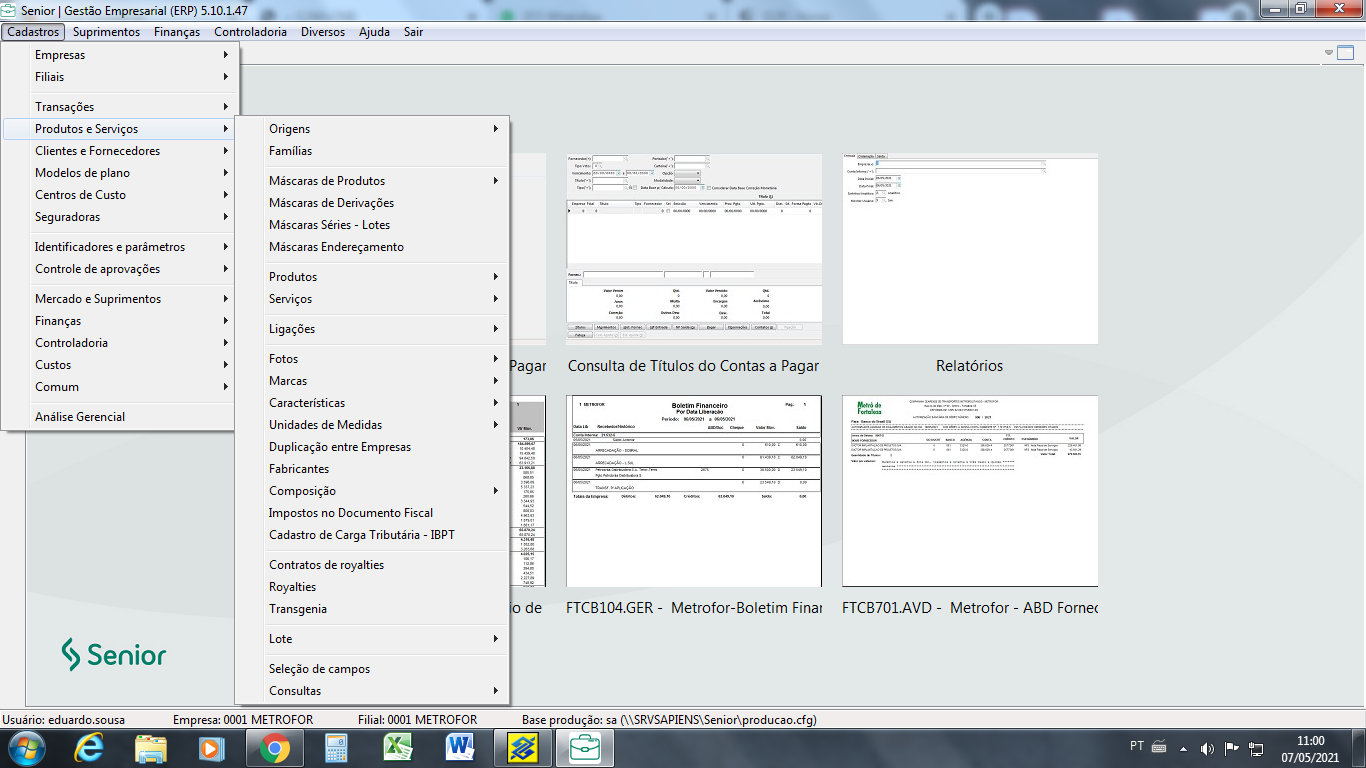Open the Finanças menu in the menu bar
The height and width of the screenshot is (768, 1366).
pos(177,32)
